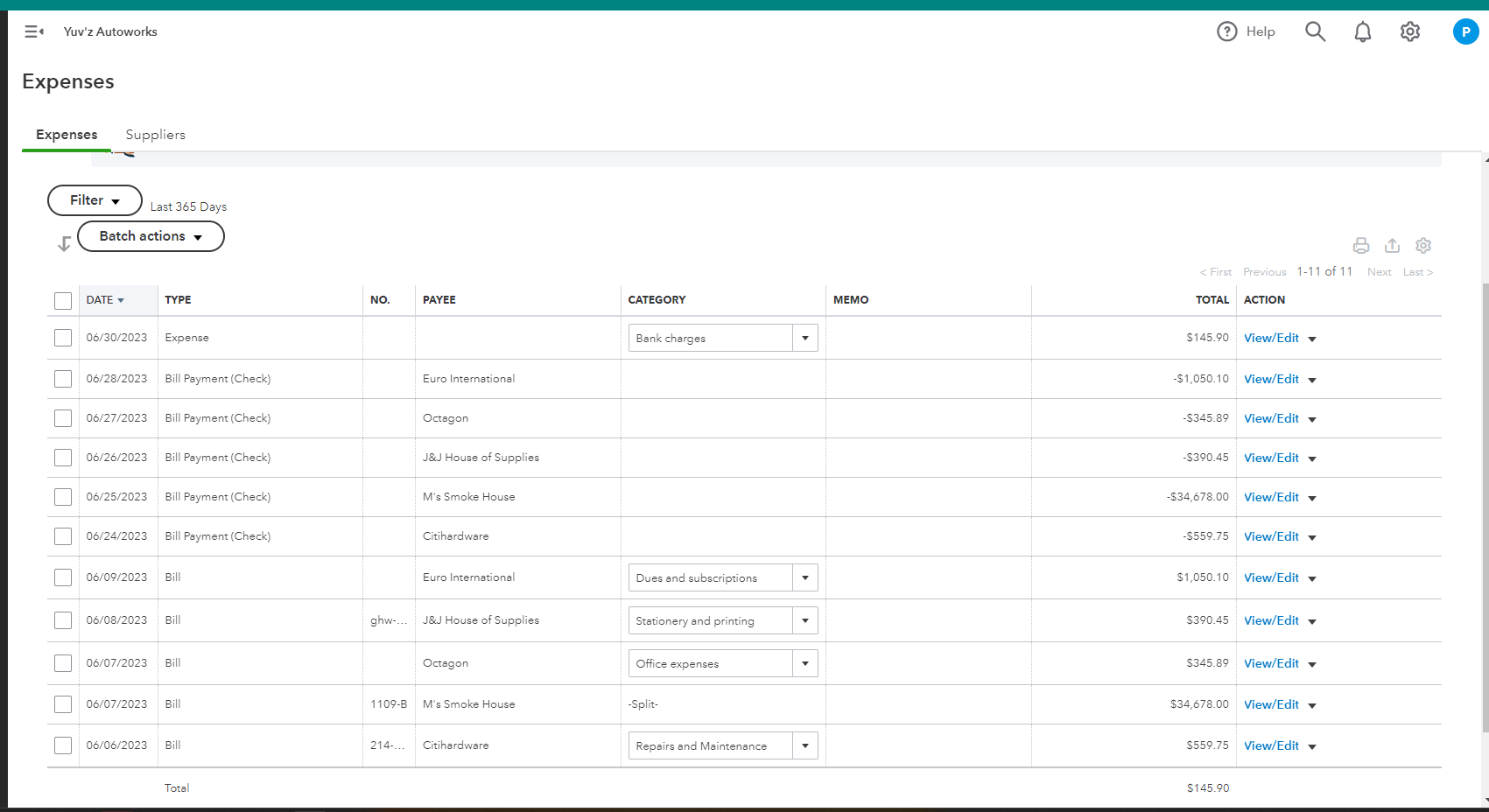The image size is (1489, 812).
Task: Select the 06/07/2023 Octagon bill checkbox
Action: [x=63, y=663]
